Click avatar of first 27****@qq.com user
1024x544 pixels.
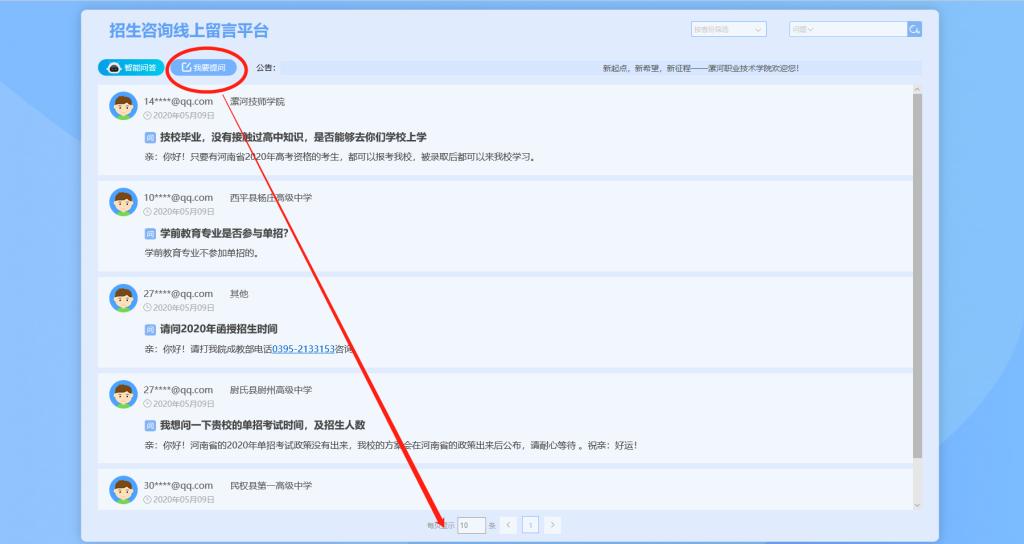tap(123, 298)
